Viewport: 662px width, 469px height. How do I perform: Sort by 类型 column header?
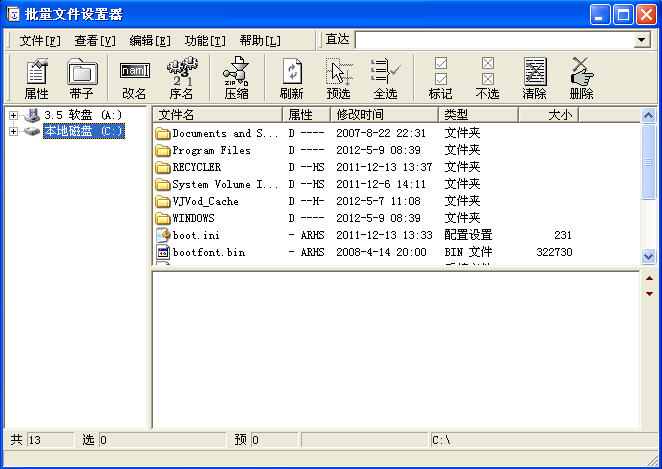click(478, 114)
